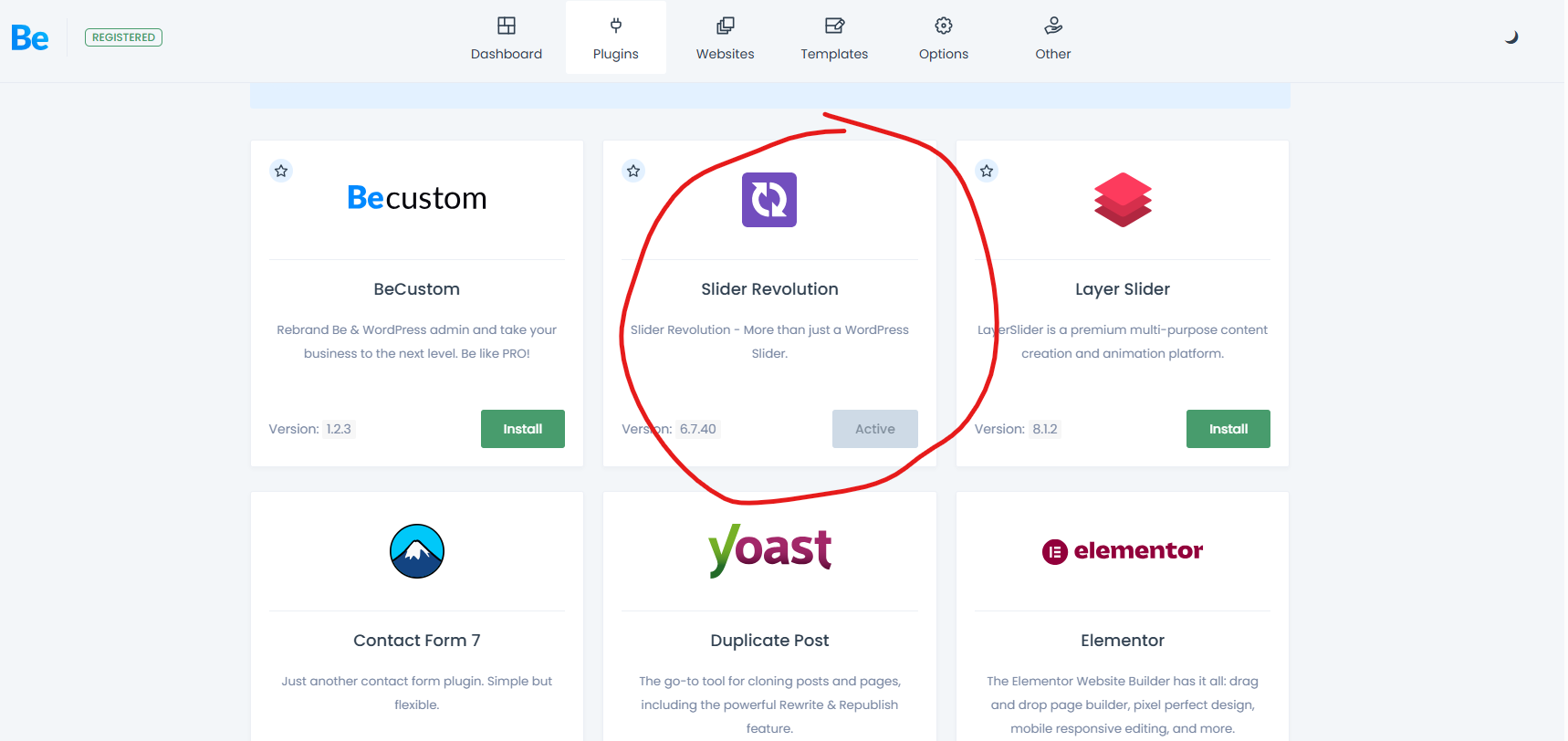This screenshot has width=1568, height=741.
Task: Mark Layer Slider as favorite
Action: click(x=987, y=171)
